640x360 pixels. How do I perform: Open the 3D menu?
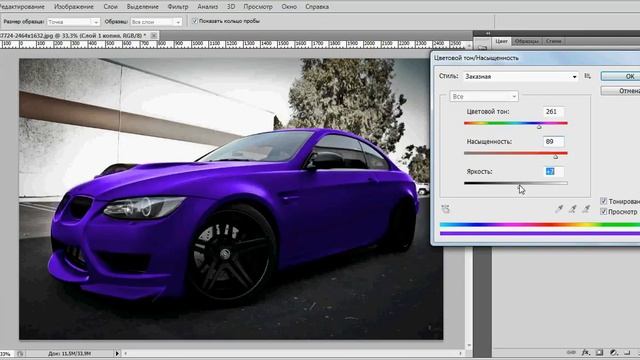point(231,7)
